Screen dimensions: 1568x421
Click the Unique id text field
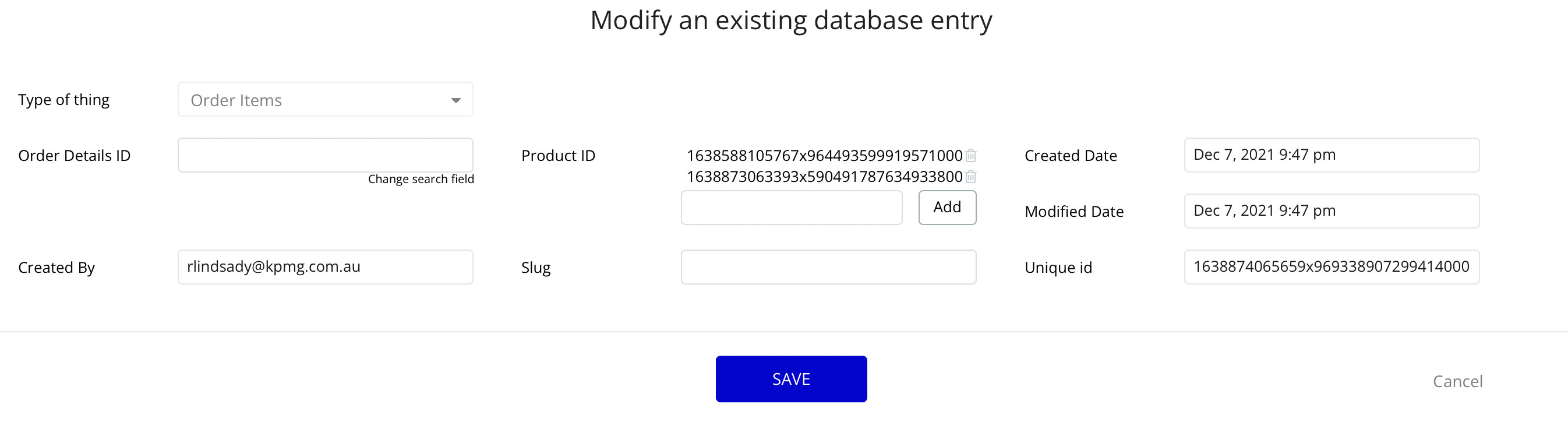coord(1331,267)
